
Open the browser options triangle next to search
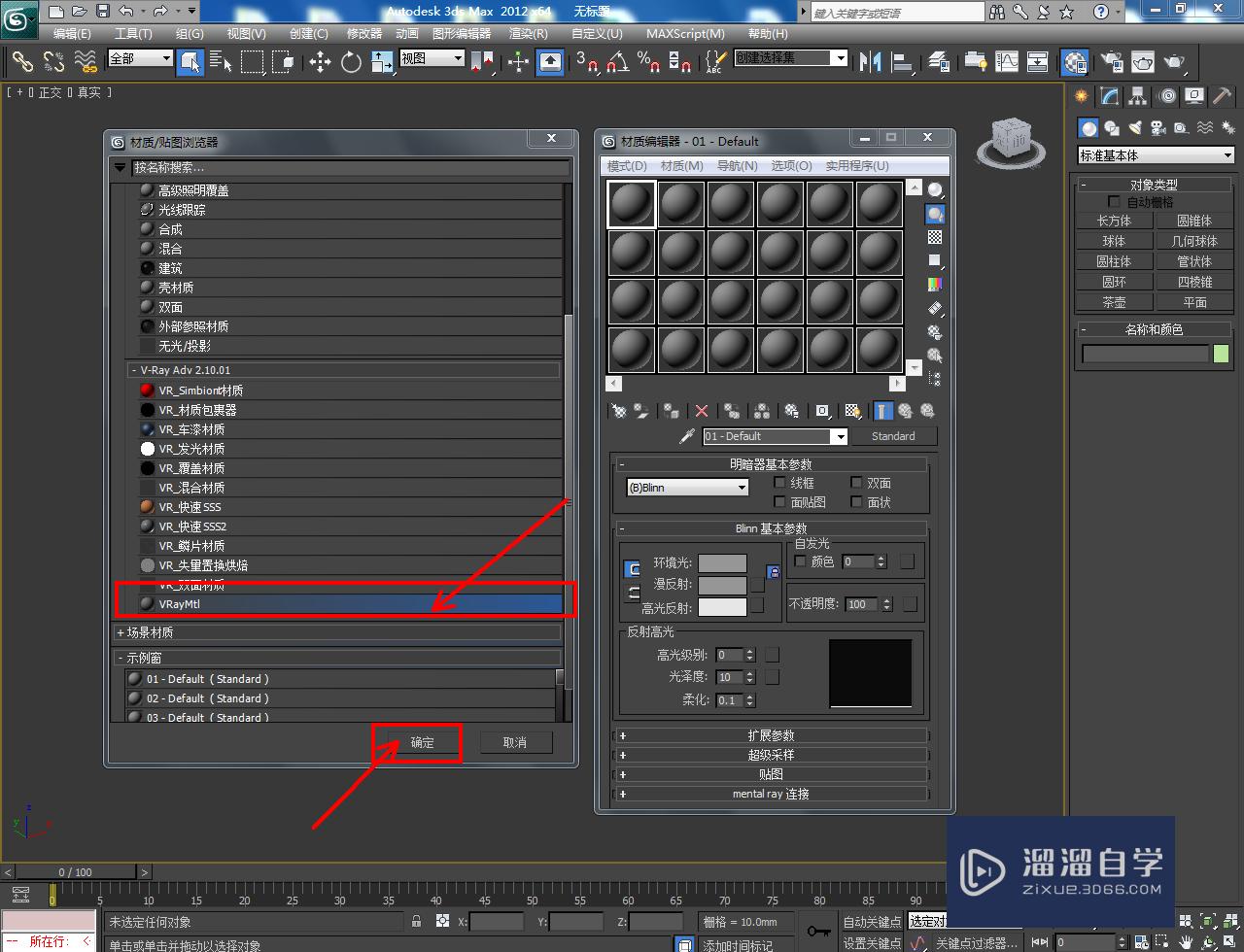(x=121, y=167)
